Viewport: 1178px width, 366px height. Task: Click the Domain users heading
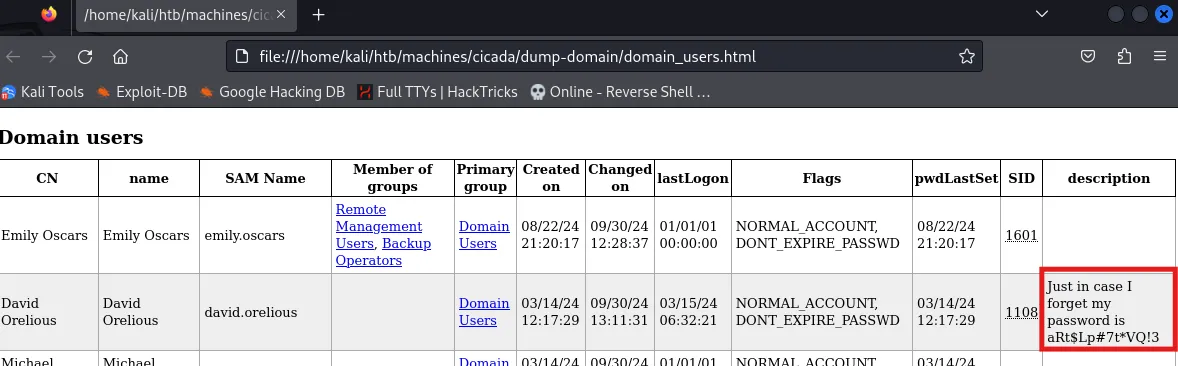[71, 138]
